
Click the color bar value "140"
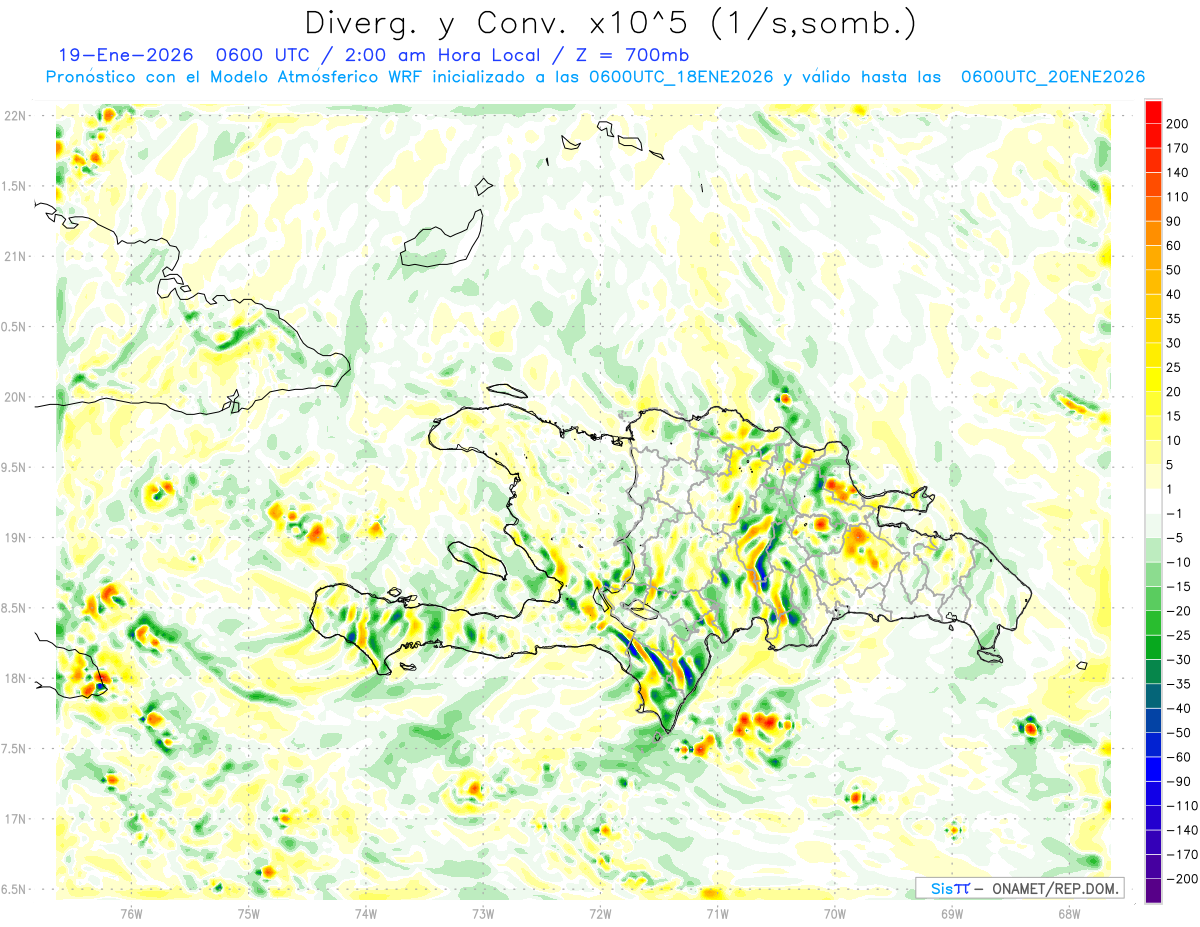point(1178,172)
